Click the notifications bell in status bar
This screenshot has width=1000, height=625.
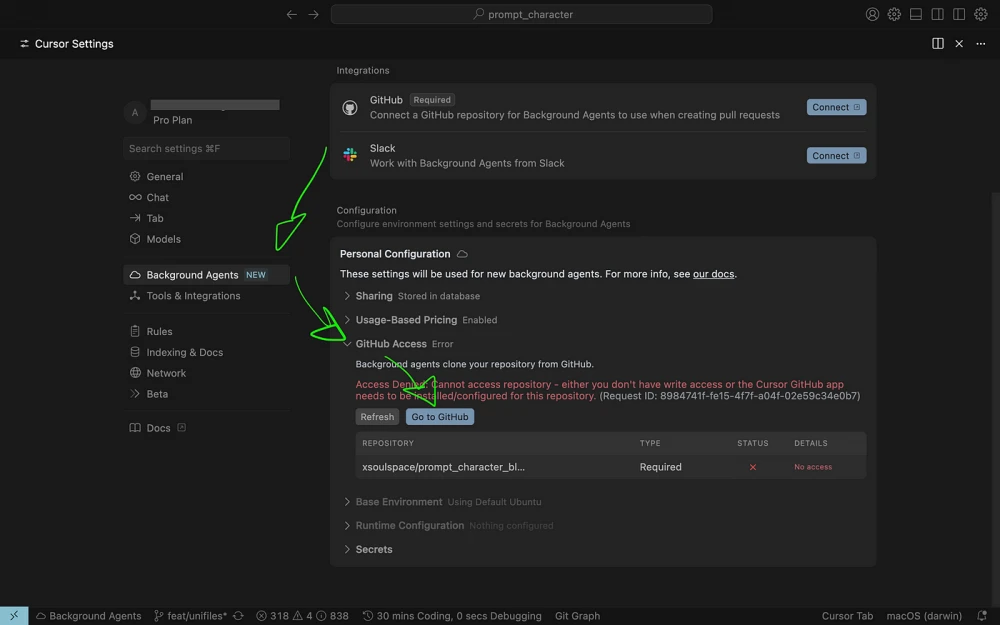coord(983,616)
